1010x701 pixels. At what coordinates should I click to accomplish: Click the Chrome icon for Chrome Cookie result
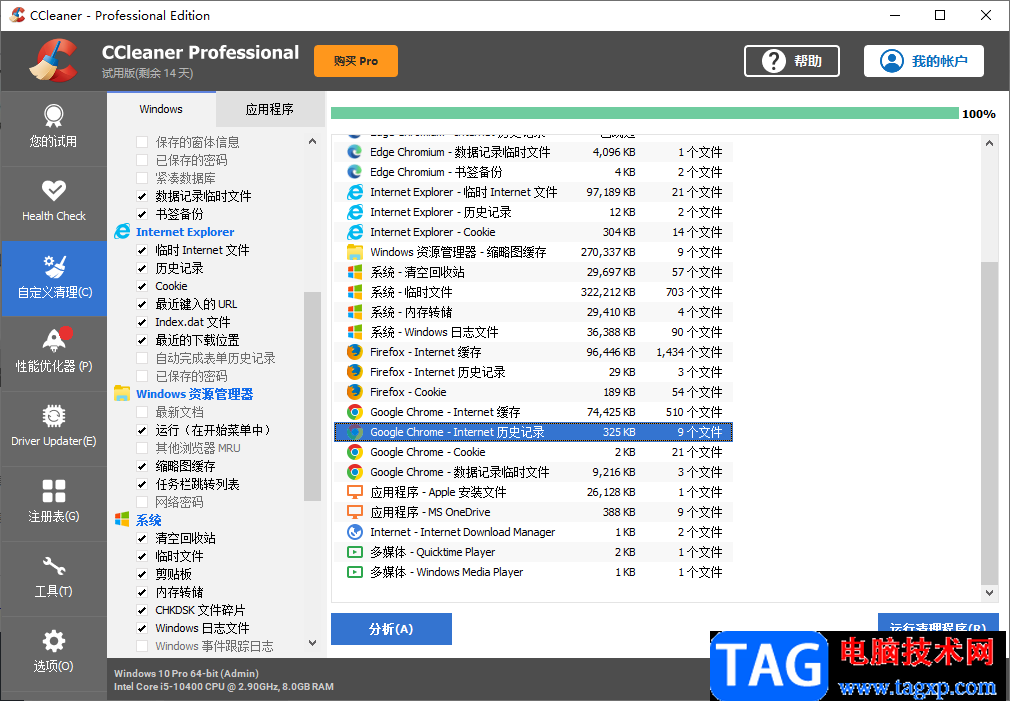tap(354, 452)
